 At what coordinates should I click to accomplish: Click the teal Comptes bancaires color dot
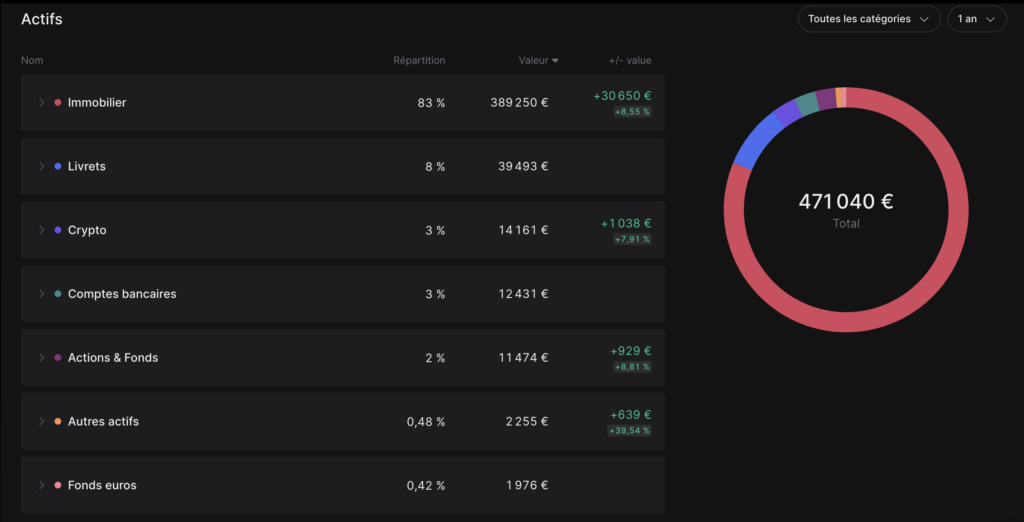pyautogui.click(x=57, y=294)
